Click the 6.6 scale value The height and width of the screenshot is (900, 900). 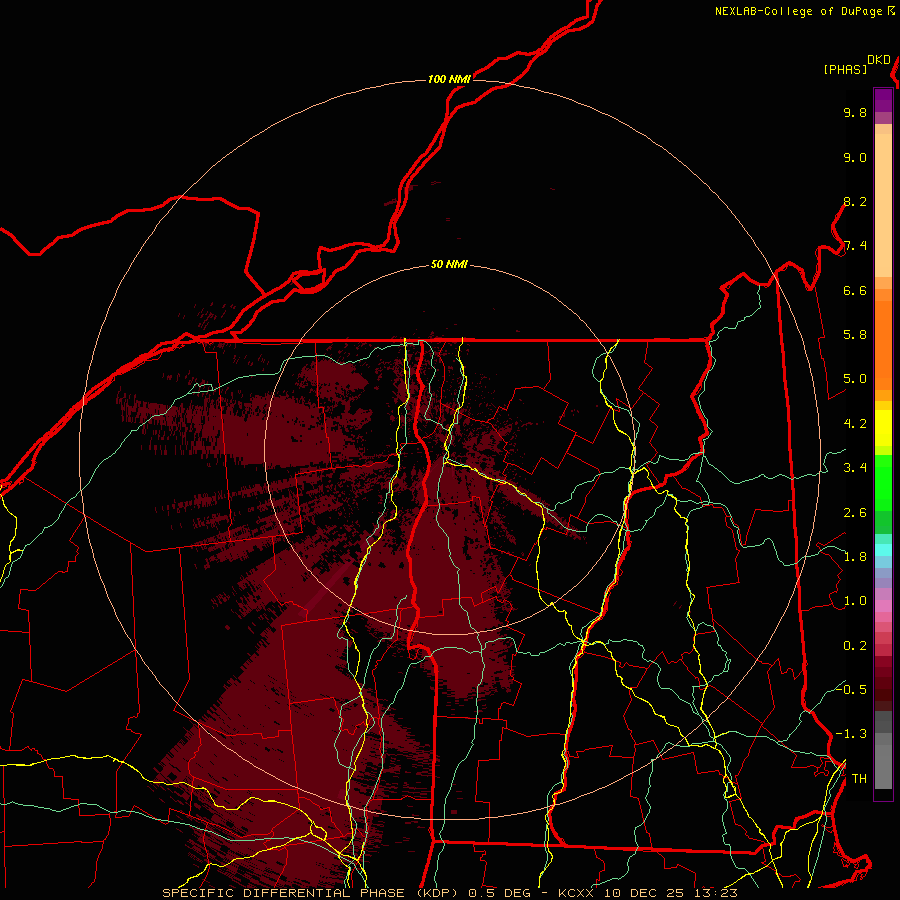(x=855, y=290)
